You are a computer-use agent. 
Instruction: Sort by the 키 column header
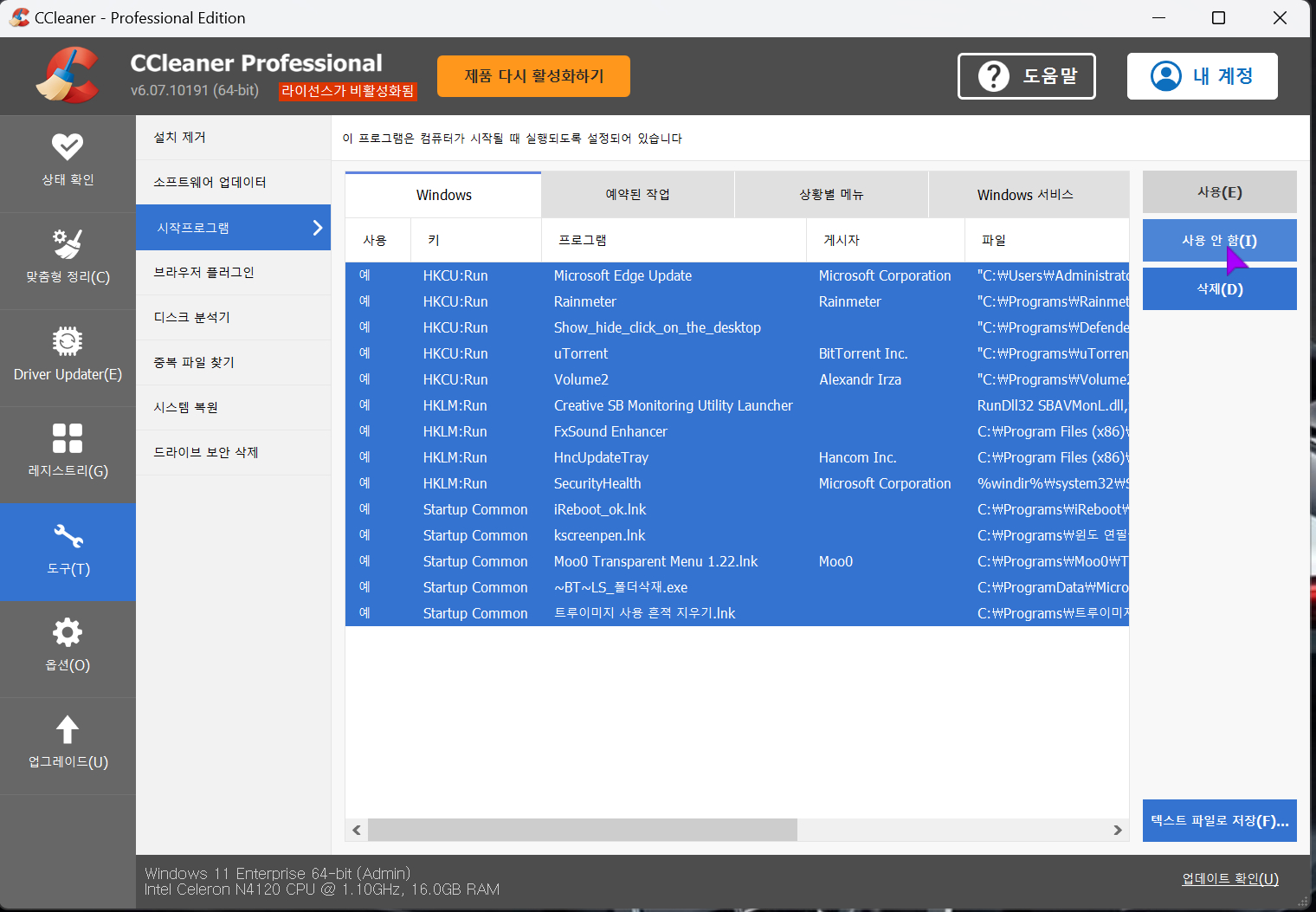coord(476,240)
